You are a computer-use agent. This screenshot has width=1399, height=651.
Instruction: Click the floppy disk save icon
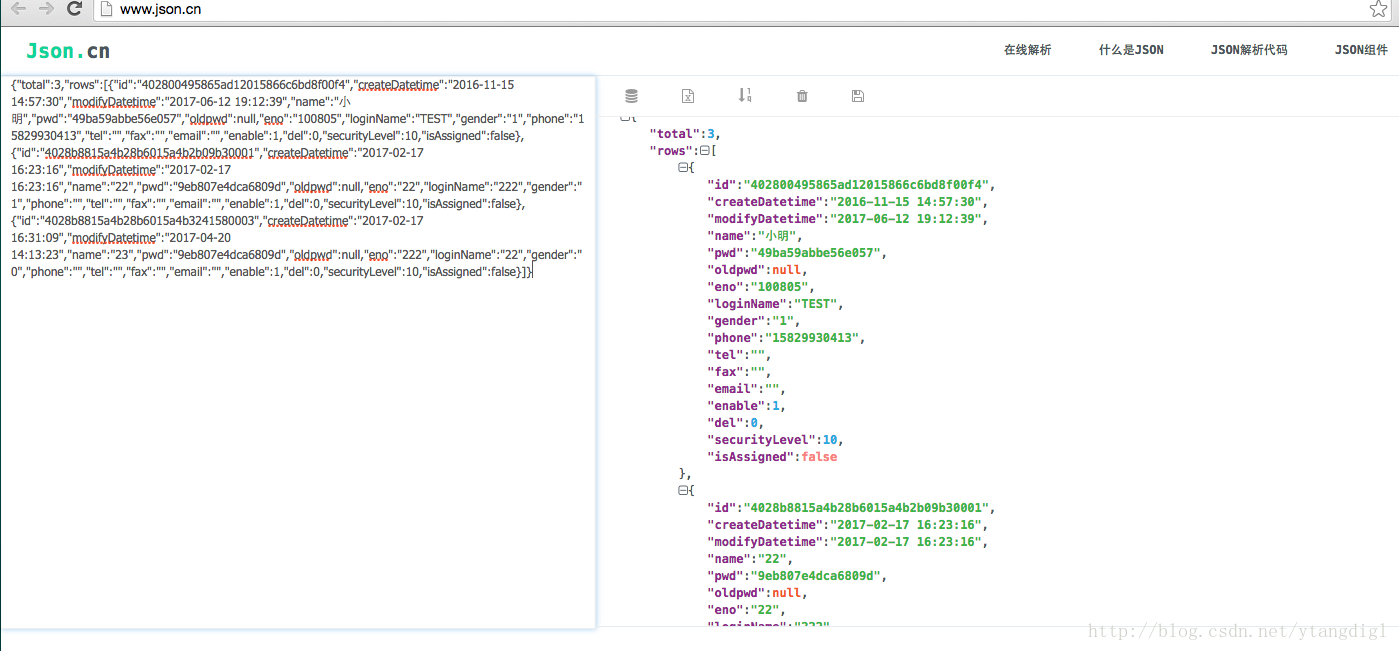pyautogui.click(x=857, y=96)
